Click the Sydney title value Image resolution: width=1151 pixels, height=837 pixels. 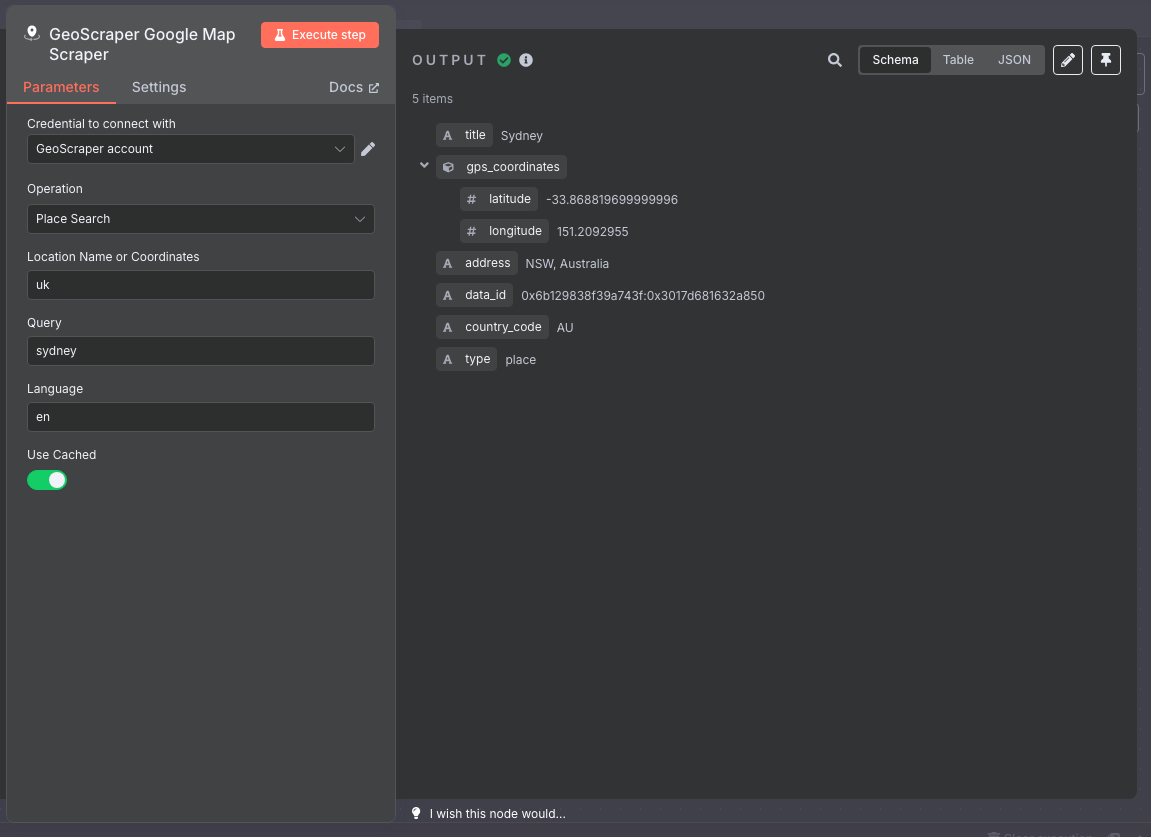coord(521,136)
